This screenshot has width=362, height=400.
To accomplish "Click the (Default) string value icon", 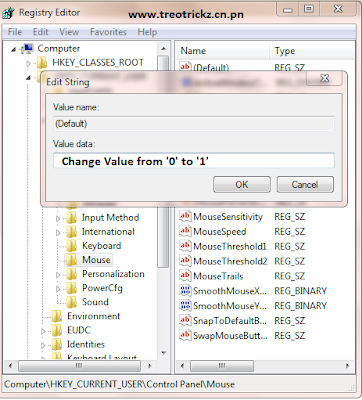I will pos(185,67).
